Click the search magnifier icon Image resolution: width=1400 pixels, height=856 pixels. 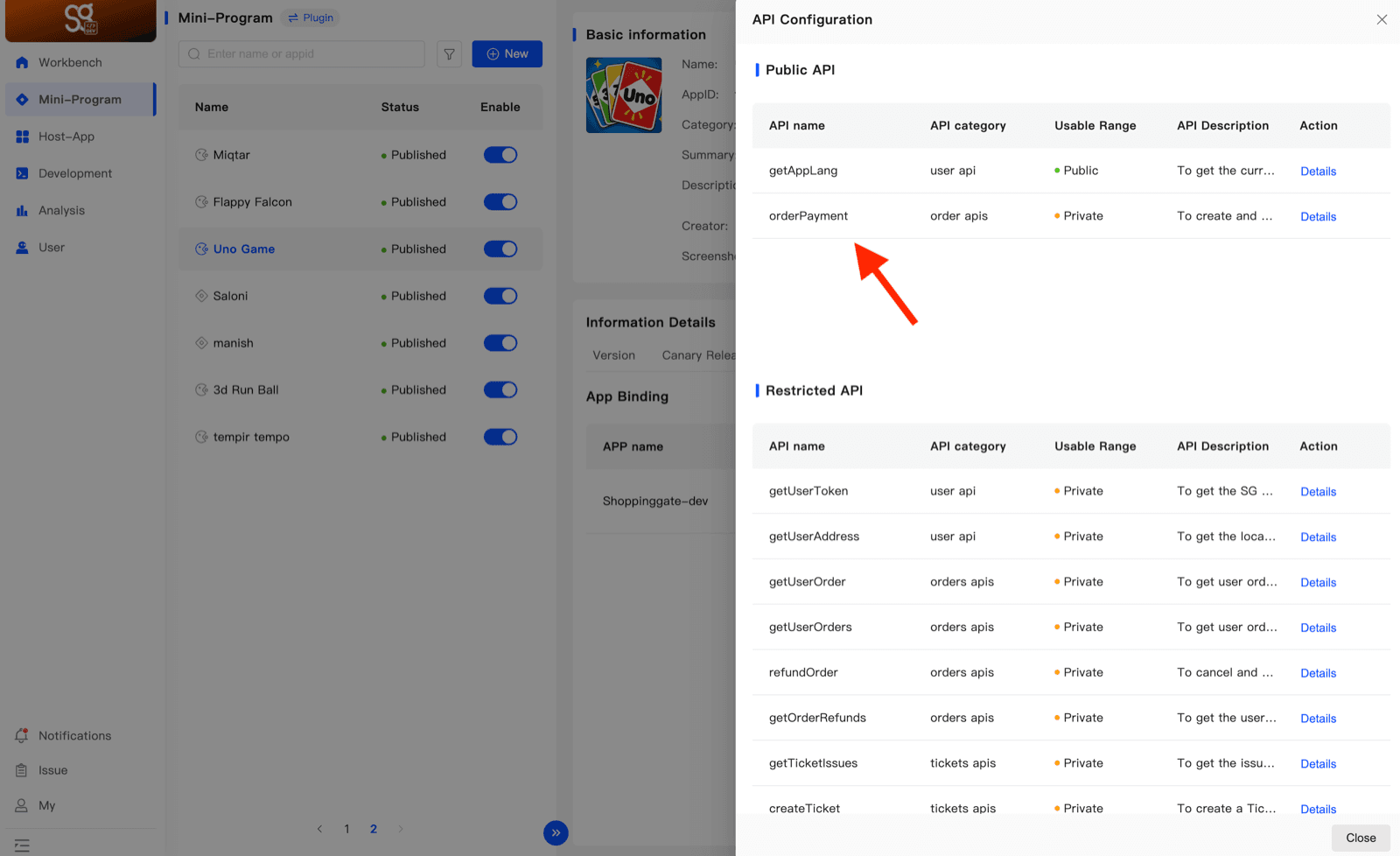click(x=194, y=54)
